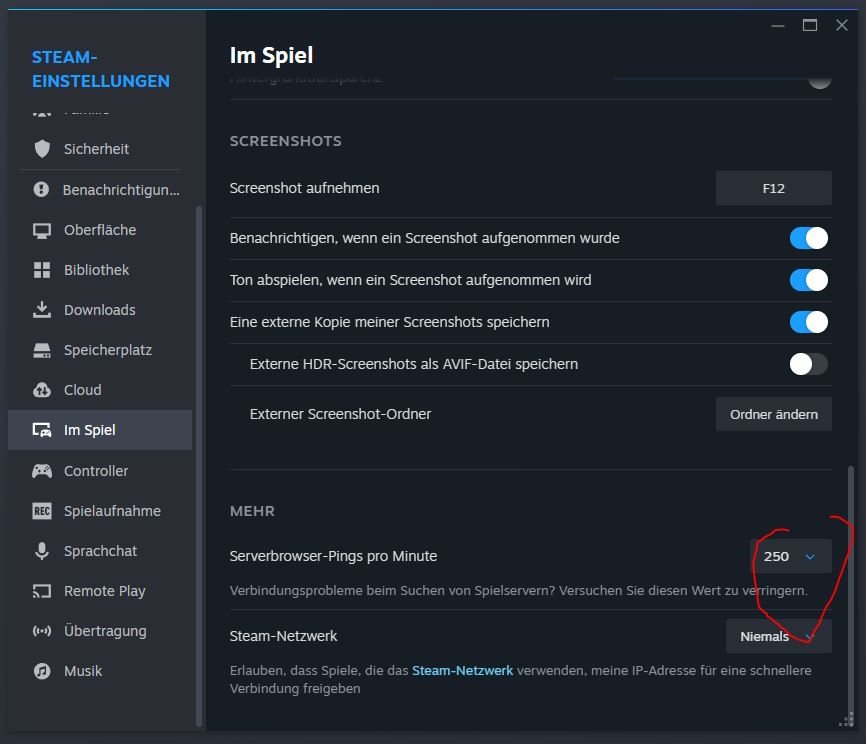Click the Downloads arrow icon
The height and width of the screenshot is (744, 866).
tap(42, 310)
